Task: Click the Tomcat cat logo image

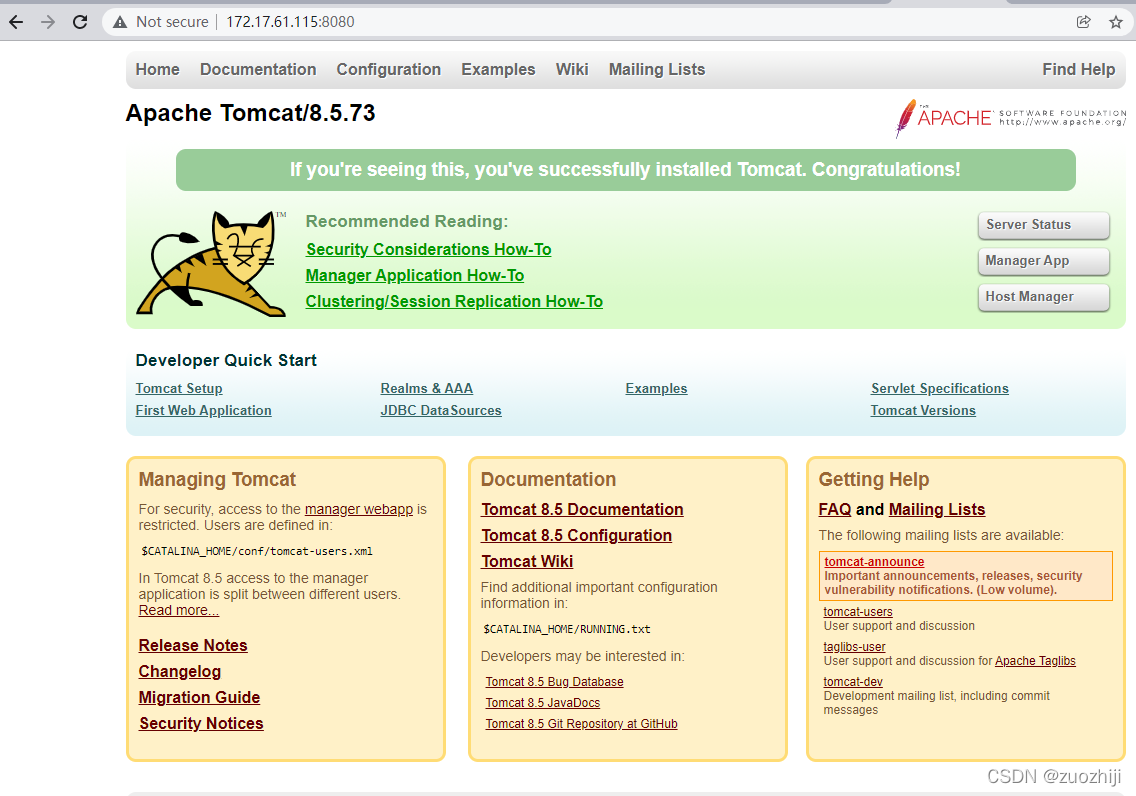Action: click(212, 264)
